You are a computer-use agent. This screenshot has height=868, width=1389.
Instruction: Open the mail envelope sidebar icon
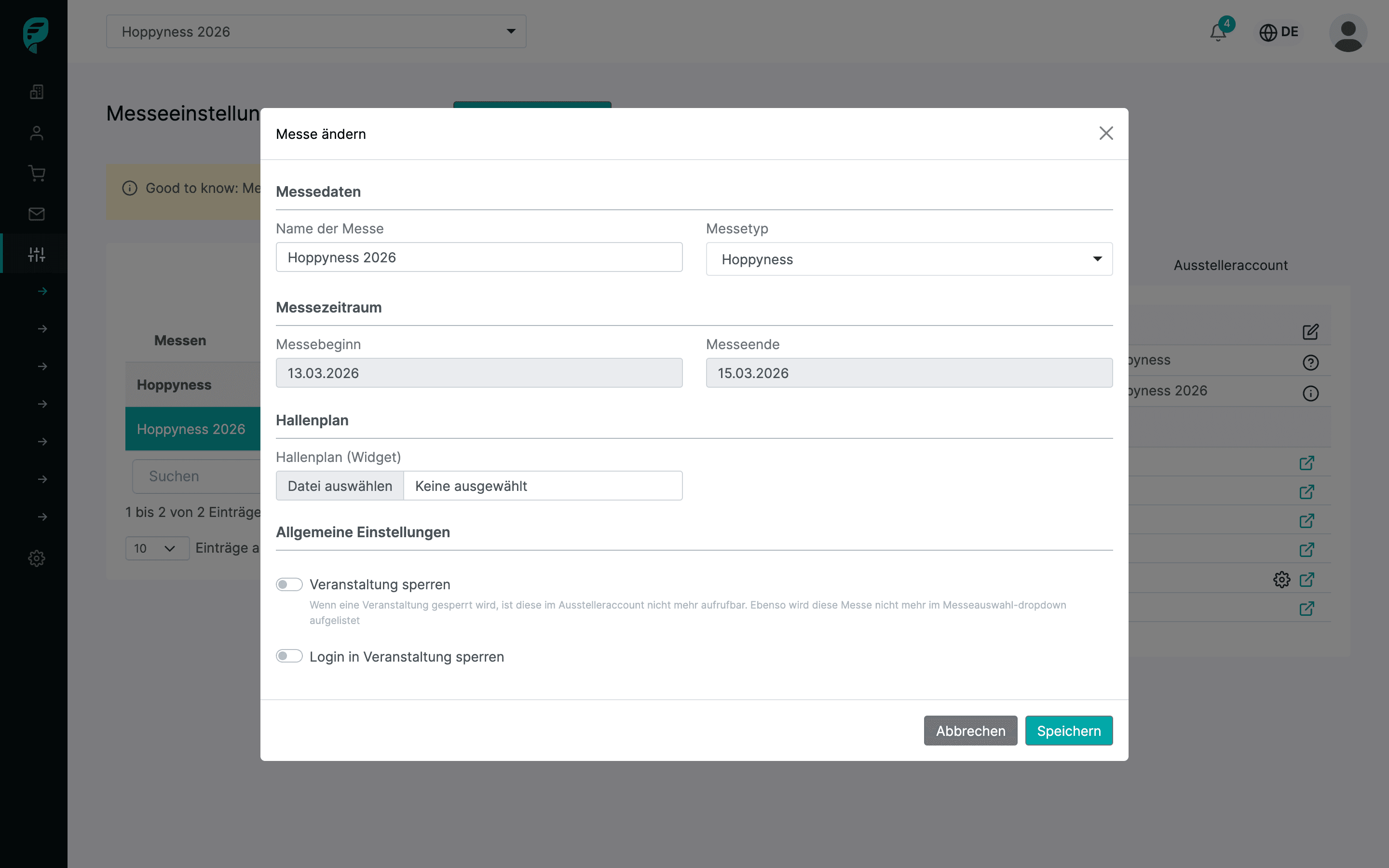pyautogui.click(x=37, y=214)
